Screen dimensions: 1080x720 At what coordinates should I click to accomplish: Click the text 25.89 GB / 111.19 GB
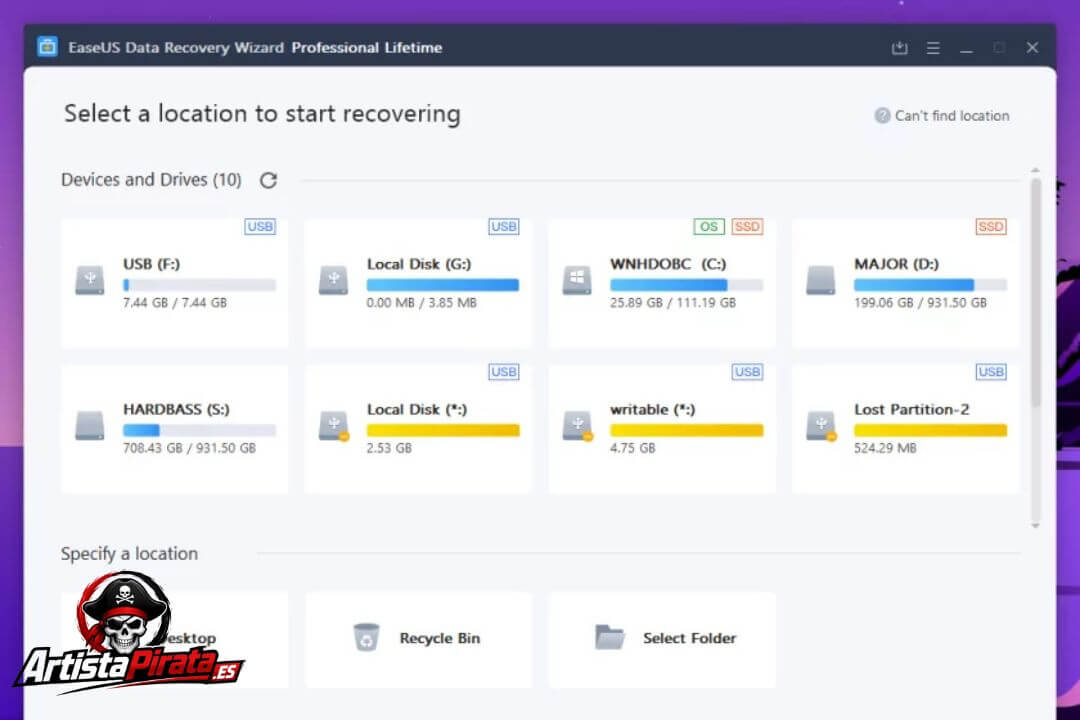point(673,302)
